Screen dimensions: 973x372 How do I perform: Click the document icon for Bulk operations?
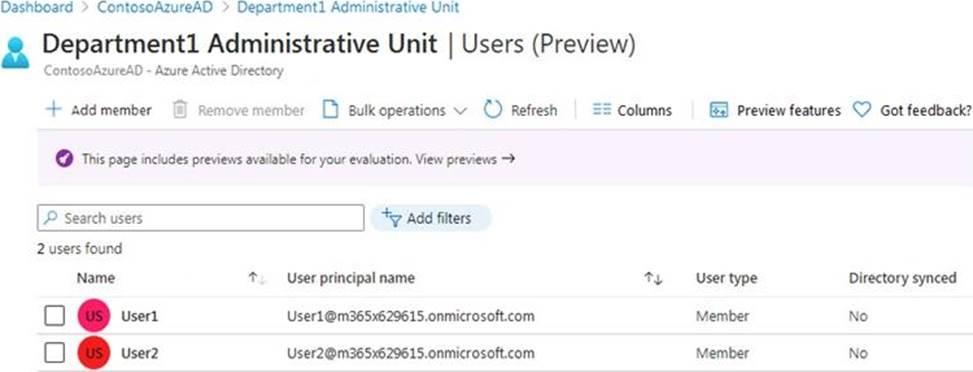331,110
